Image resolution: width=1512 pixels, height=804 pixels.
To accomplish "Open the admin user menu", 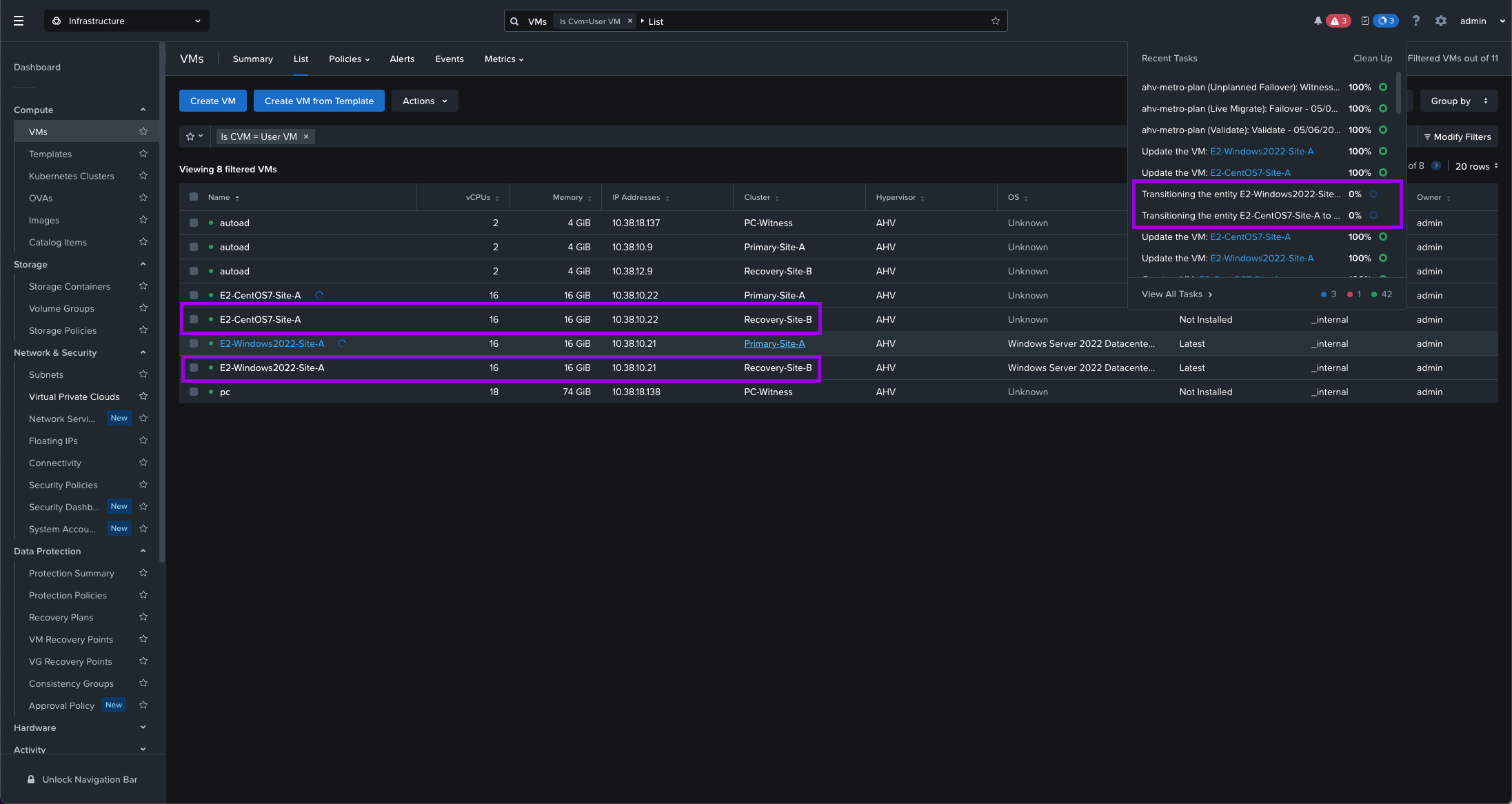I will pyautogui.click(x=1482, y=21).
